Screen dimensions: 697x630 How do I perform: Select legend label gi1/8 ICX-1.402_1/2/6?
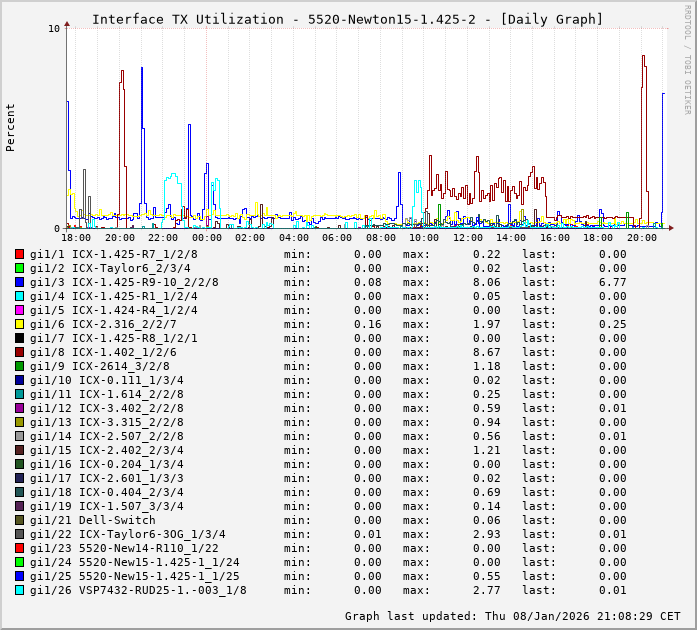(x=103, y=352)
